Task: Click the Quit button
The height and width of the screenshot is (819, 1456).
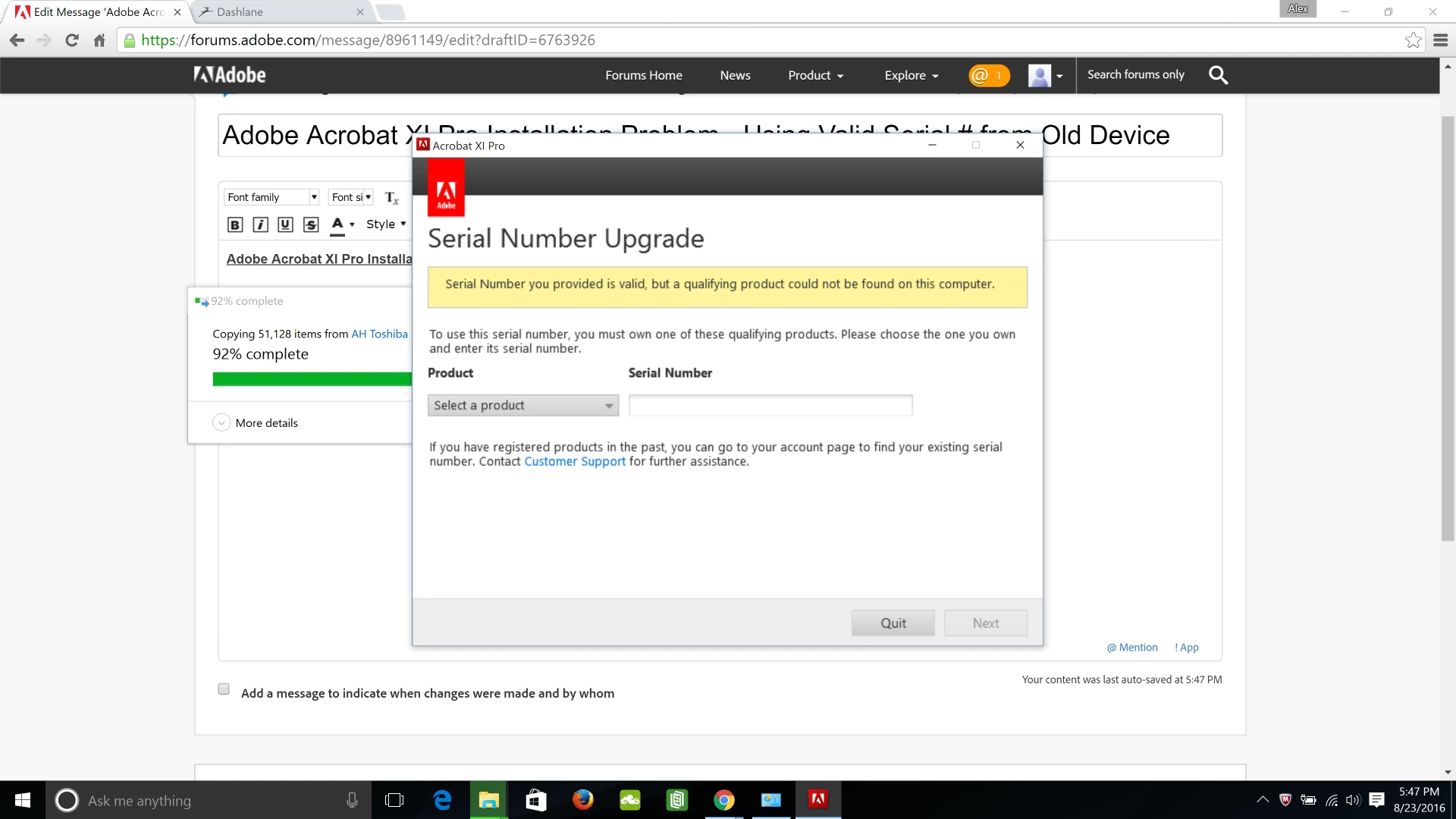Action: tap(893, 623)
